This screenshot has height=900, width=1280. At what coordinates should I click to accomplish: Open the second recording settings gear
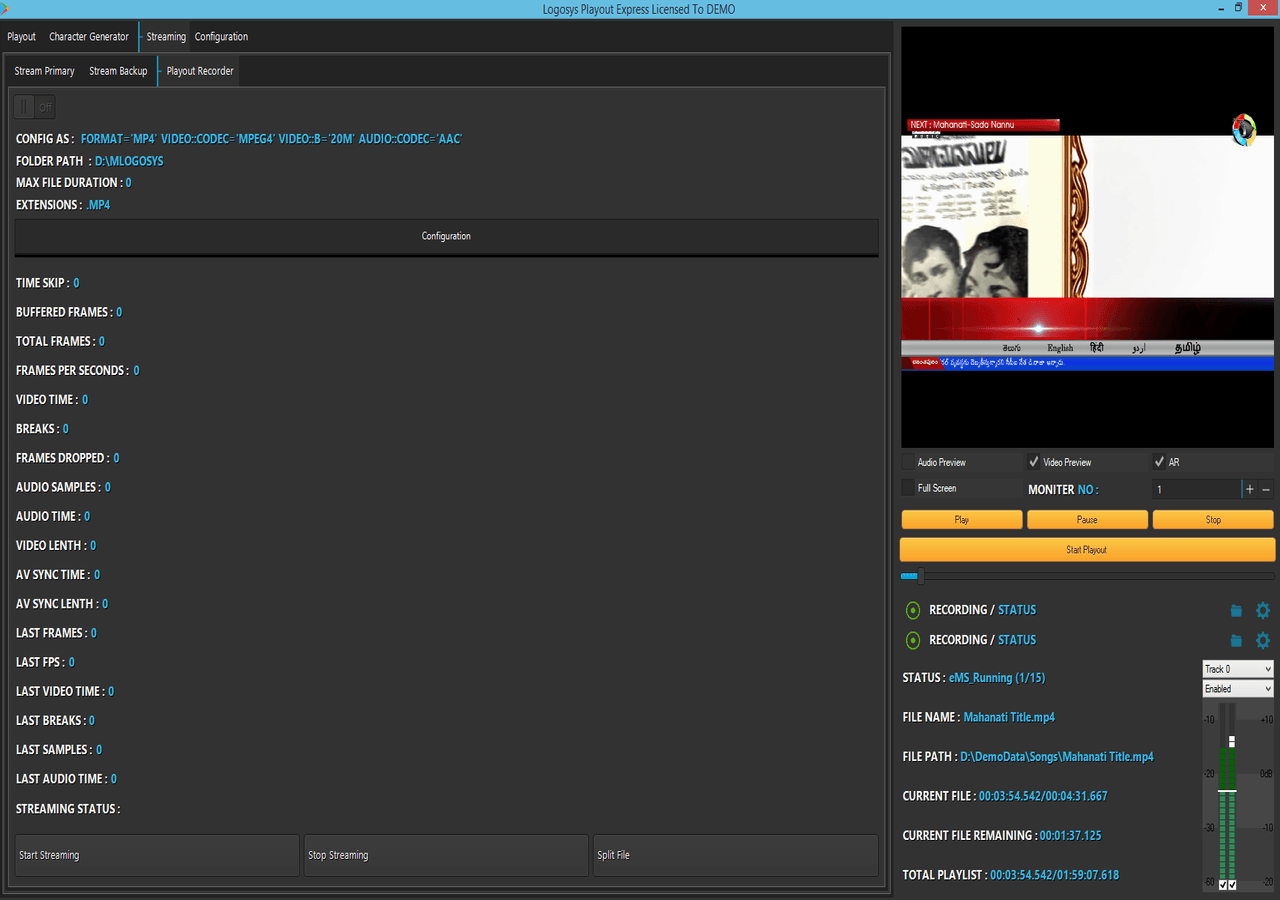point(1262,641)
